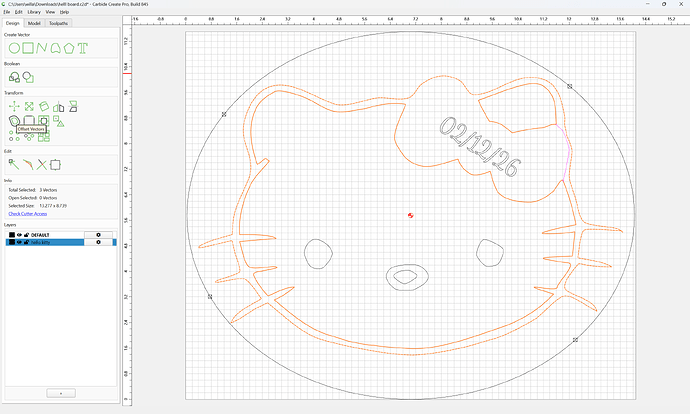This screenshot has width=690, height=414.
Task: Click the 'Open Selected: 0 Vectors' text
Action: point(33,198)
